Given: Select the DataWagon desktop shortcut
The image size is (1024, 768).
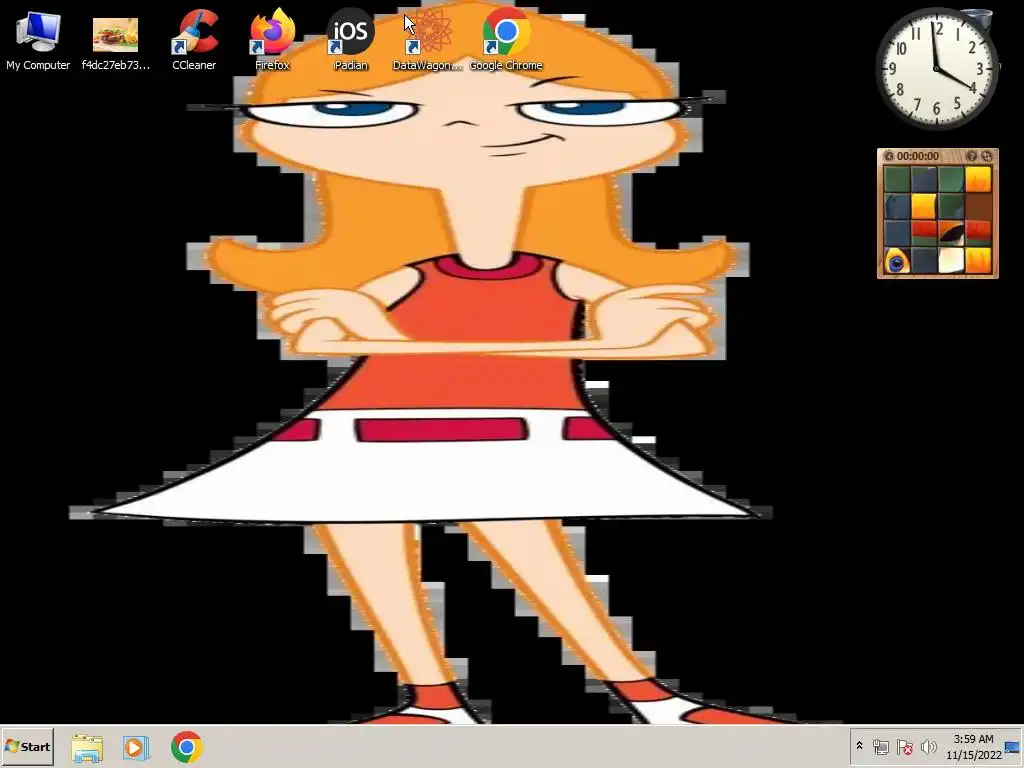Looking at the screenshot, I should 428,39.
